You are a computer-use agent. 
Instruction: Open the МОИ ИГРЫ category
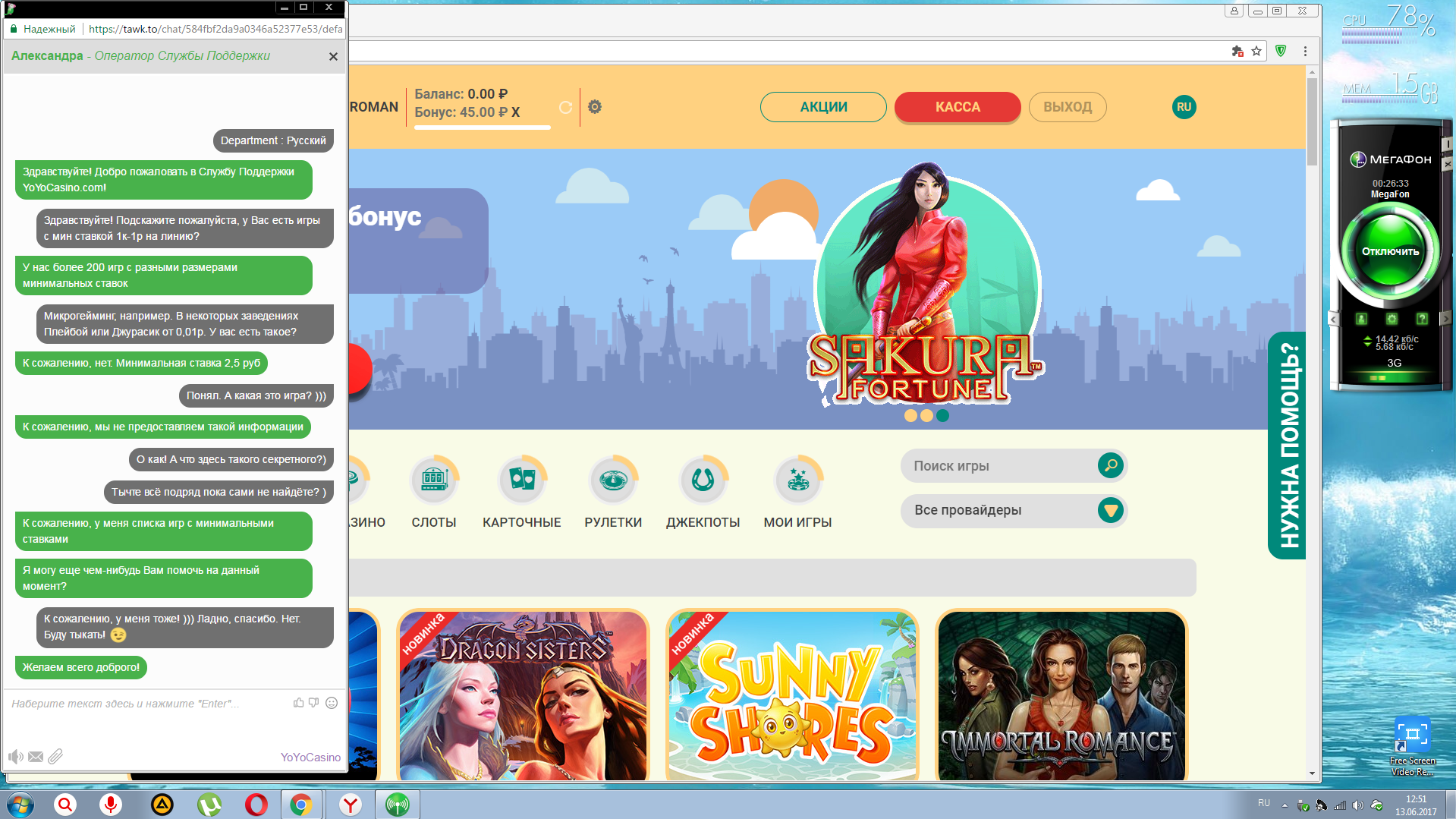pos(797,492)
